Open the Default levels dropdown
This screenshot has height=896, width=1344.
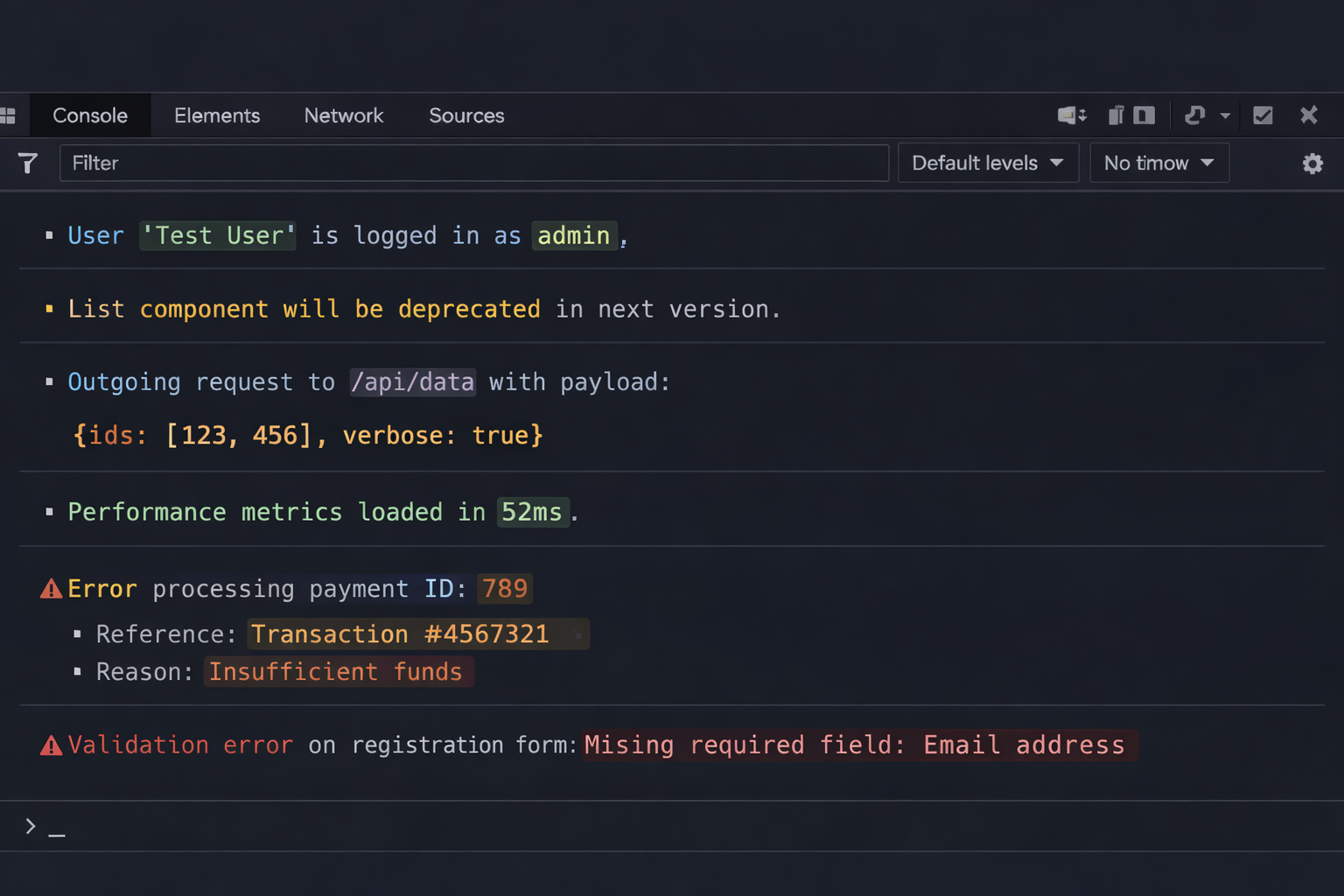pyautogui.click(x=987, y=164)
